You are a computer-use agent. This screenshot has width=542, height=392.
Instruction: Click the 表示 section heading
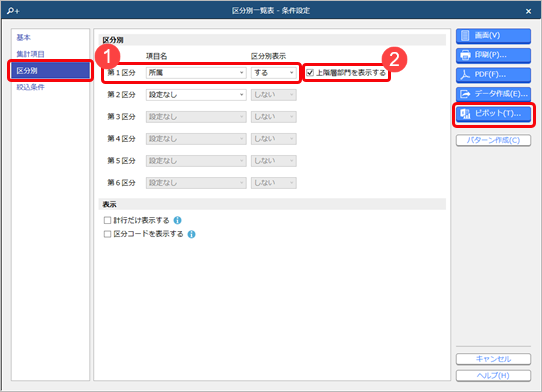(x=109, y=204)
